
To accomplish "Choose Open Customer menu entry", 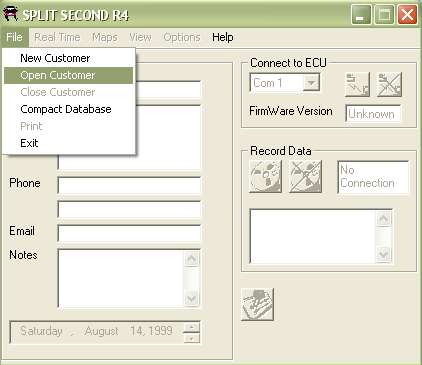I will [x=68, y=75].
